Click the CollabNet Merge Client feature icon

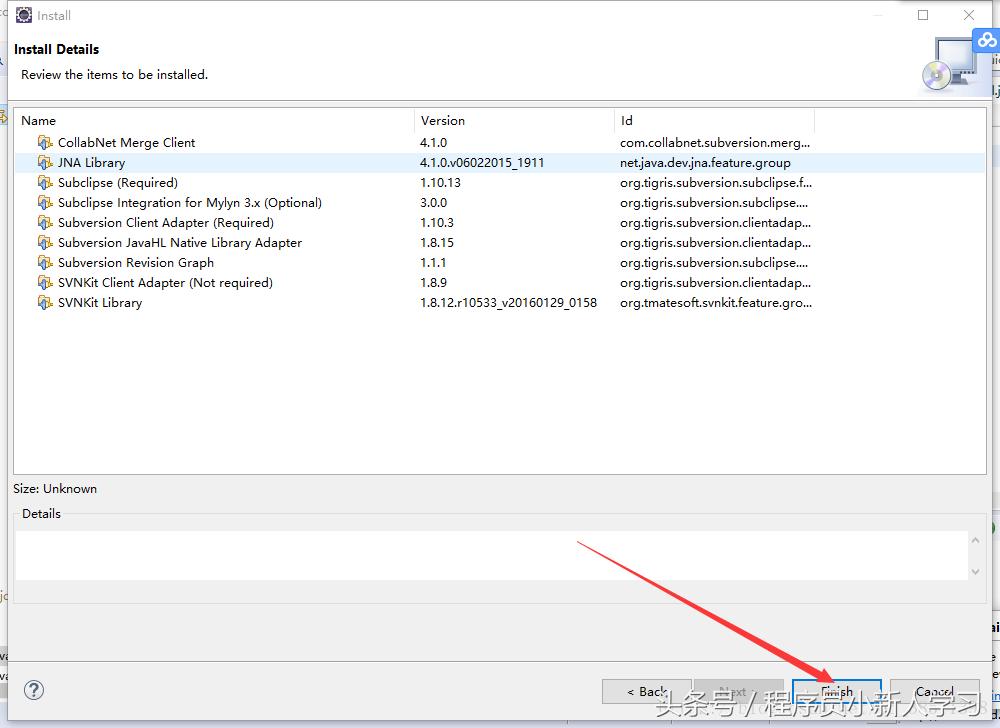tap(45, 142)
